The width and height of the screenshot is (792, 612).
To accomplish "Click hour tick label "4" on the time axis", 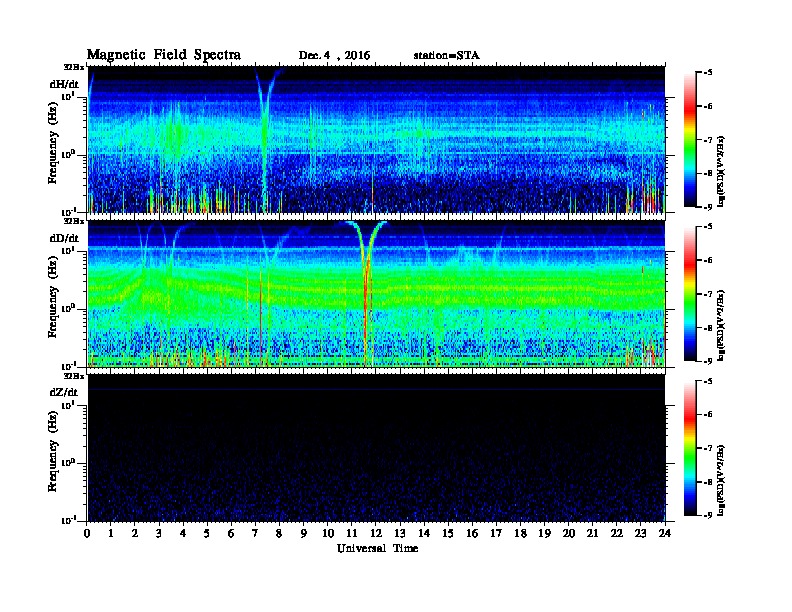I will point(183,533).
